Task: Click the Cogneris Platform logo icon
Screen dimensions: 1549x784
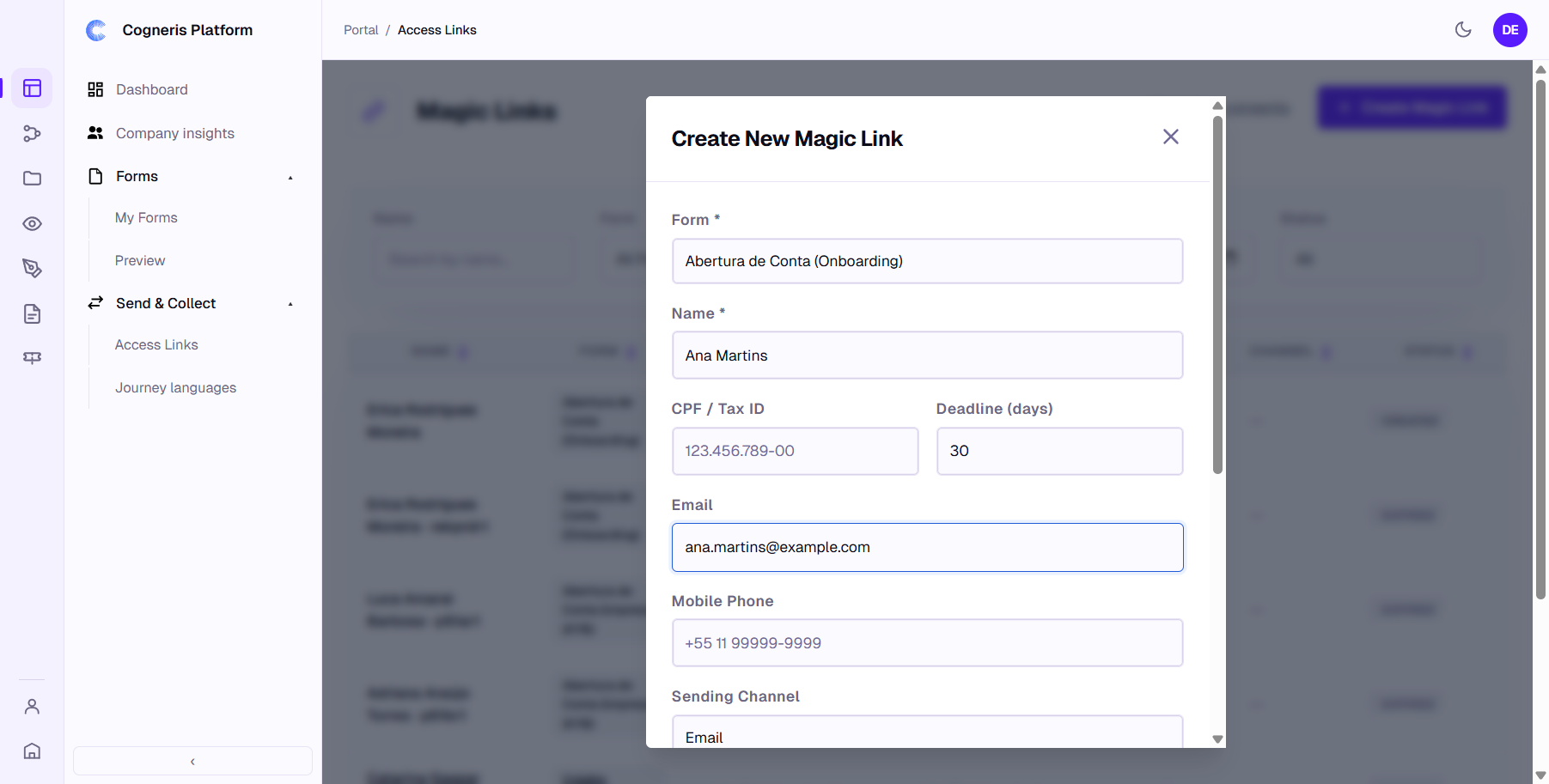Action: 96,30
